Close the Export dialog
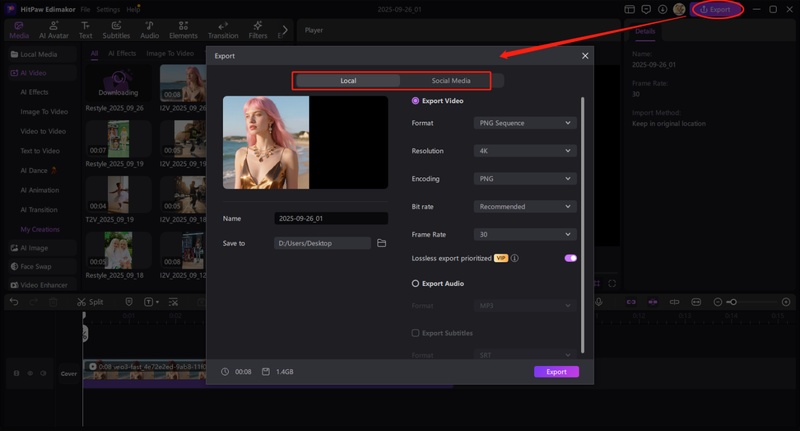The image size is (800, 431). coord(585,56)
